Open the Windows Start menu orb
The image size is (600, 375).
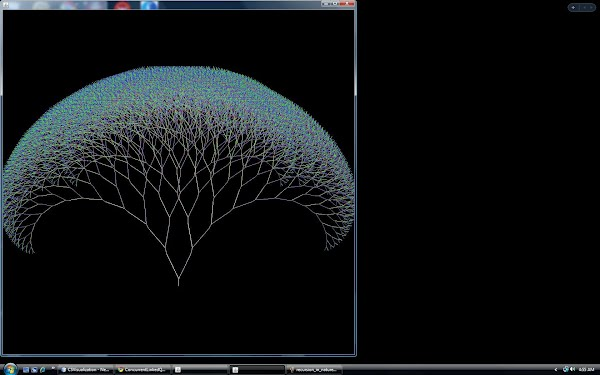[x=10, y=369]
